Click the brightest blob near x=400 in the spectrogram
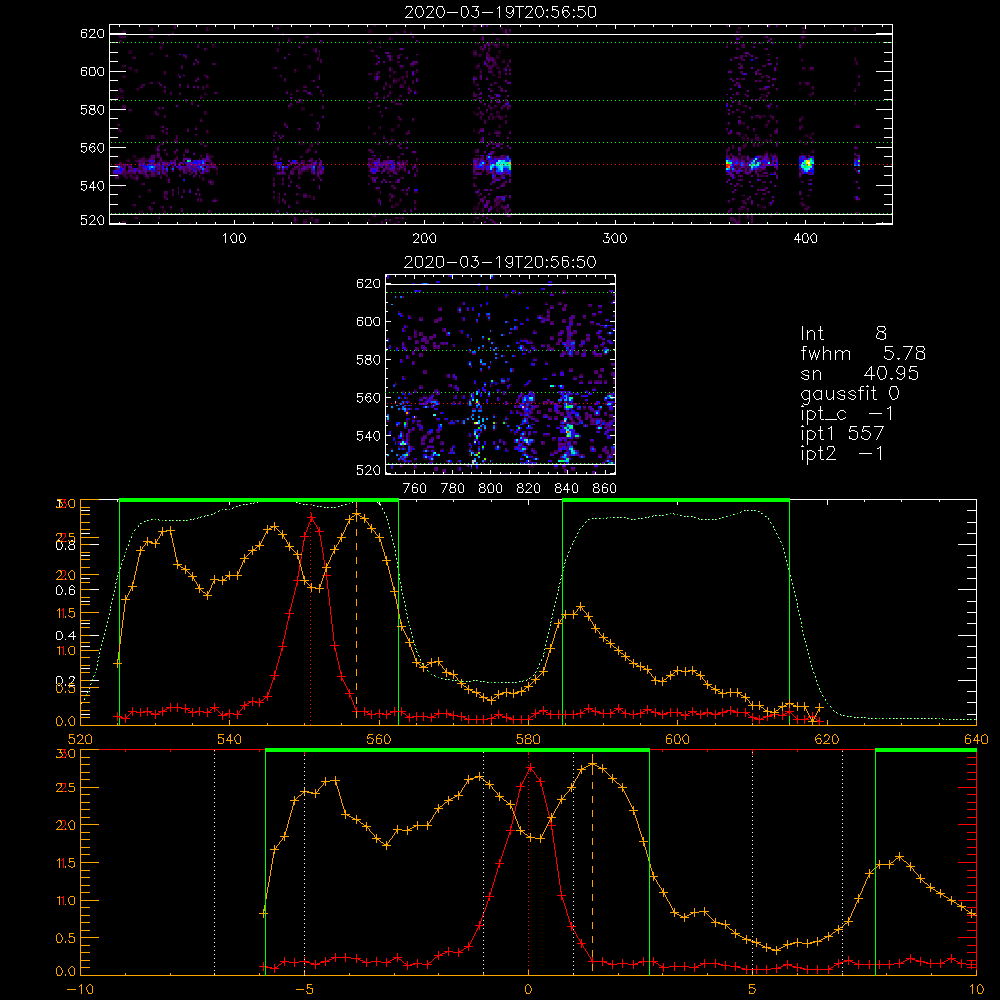Screen dimensions: 1000x1000 coord(807,165)
